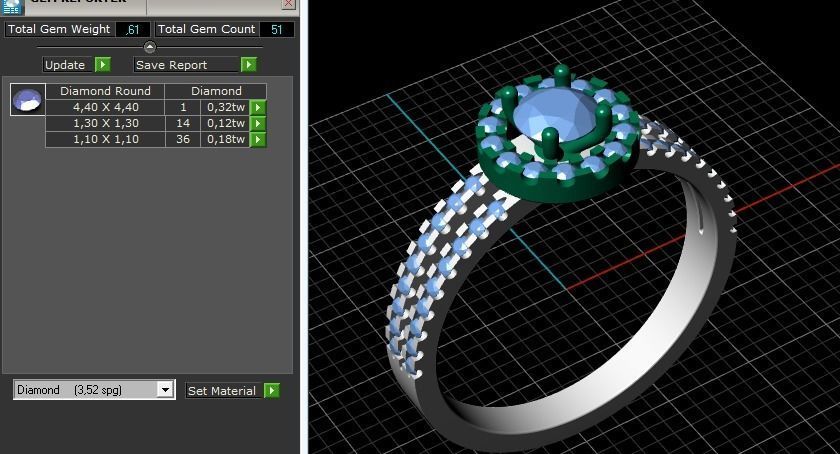Click the quantity cell showing 36
This screenshot has height=454, width=840.
click(x=183, y=139)
